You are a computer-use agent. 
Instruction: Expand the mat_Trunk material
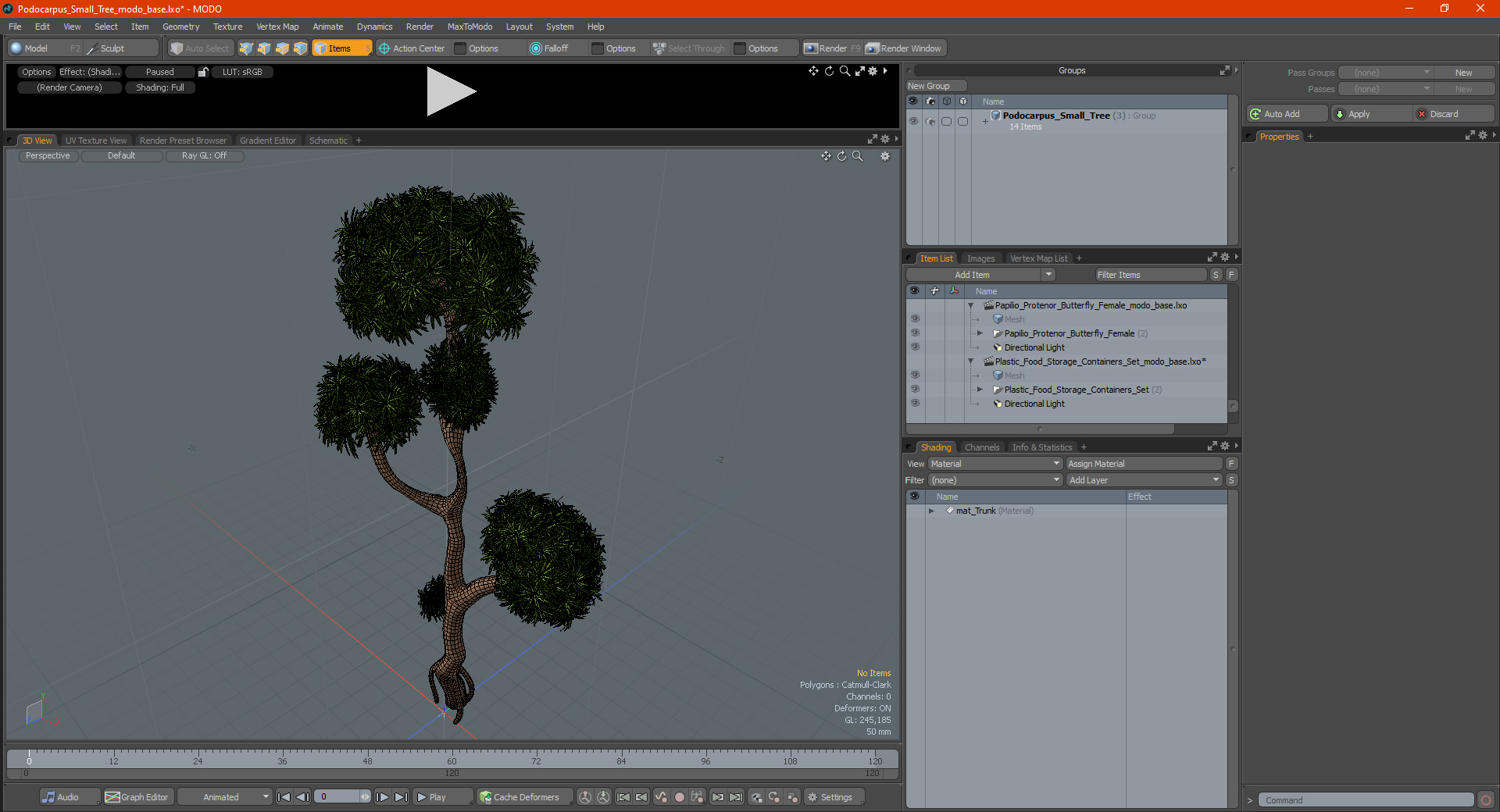coord(931,511)
